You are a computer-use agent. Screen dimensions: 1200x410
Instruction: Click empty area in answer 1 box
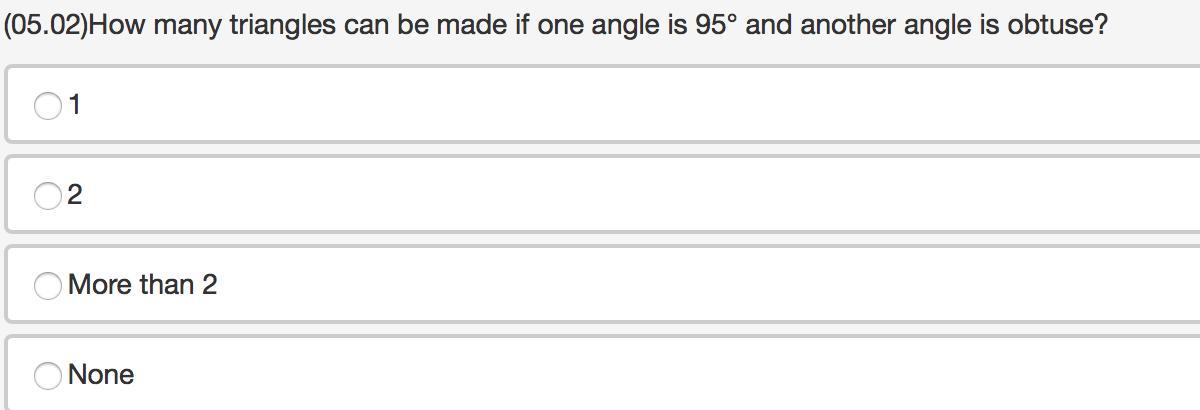(x=640, y=105)
